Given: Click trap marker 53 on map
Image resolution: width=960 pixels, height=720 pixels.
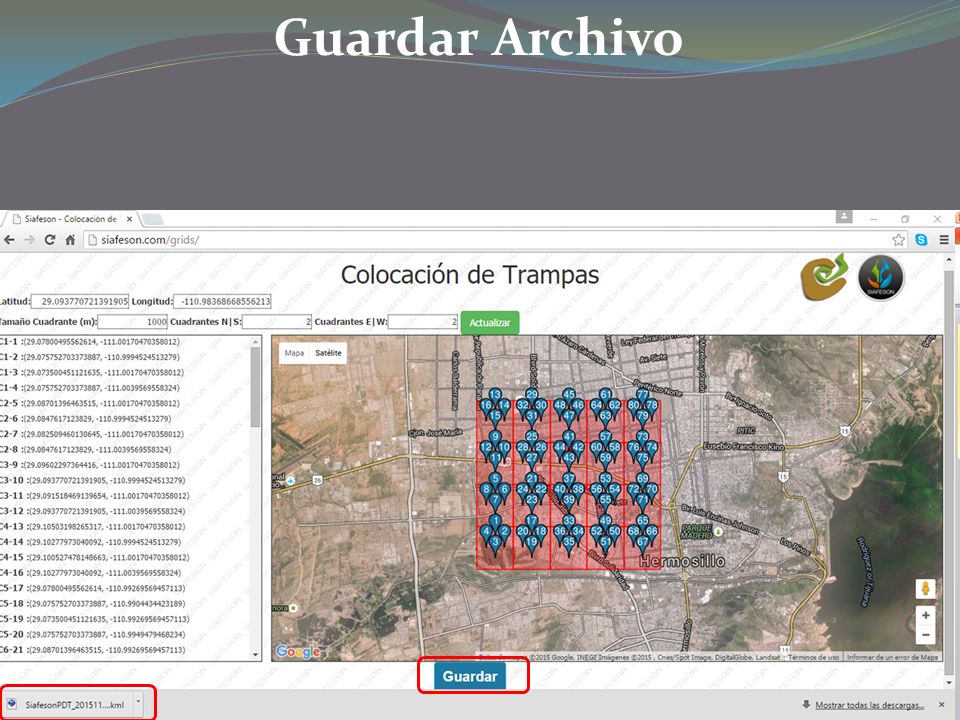Looking at the screenshot, I should pyautogui.click(x=606, y=479).
